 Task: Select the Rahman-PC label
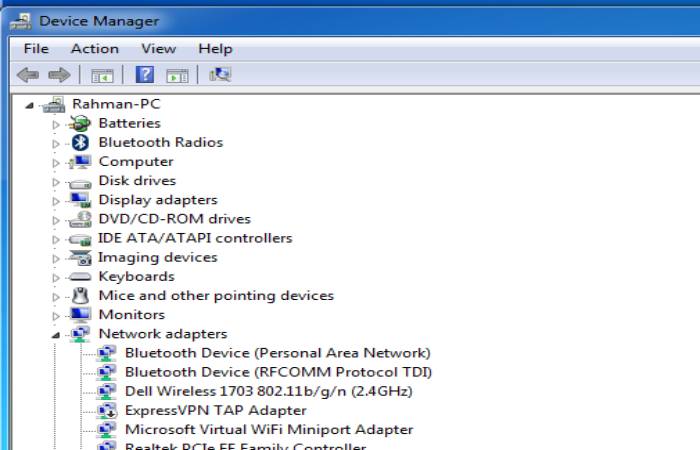pos(116,104)
